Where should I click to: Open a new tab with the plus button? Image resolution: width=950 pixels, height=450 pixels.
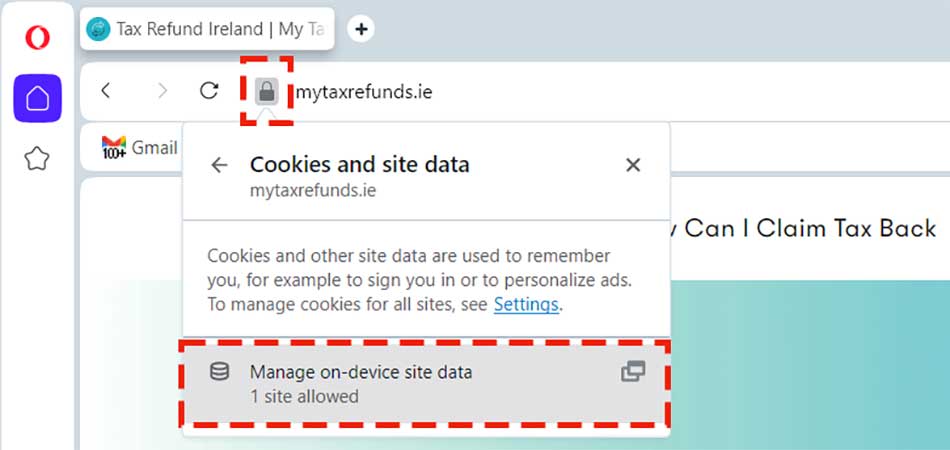[x=361, y=29]
